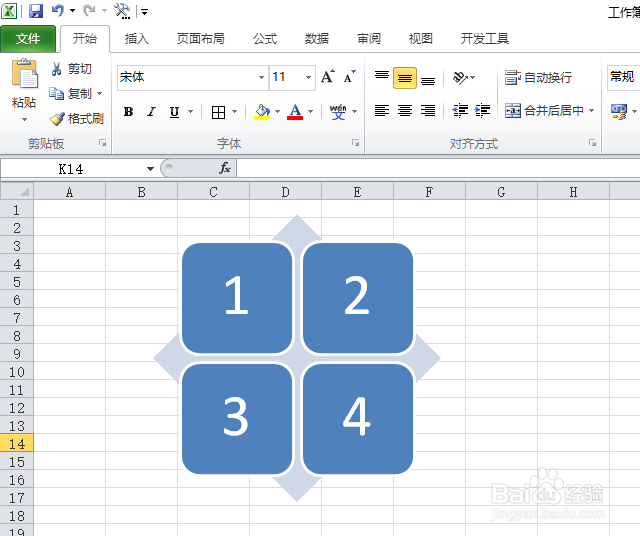Decrease indent icon in alignment group
The image size is (640, 536).
460,110
